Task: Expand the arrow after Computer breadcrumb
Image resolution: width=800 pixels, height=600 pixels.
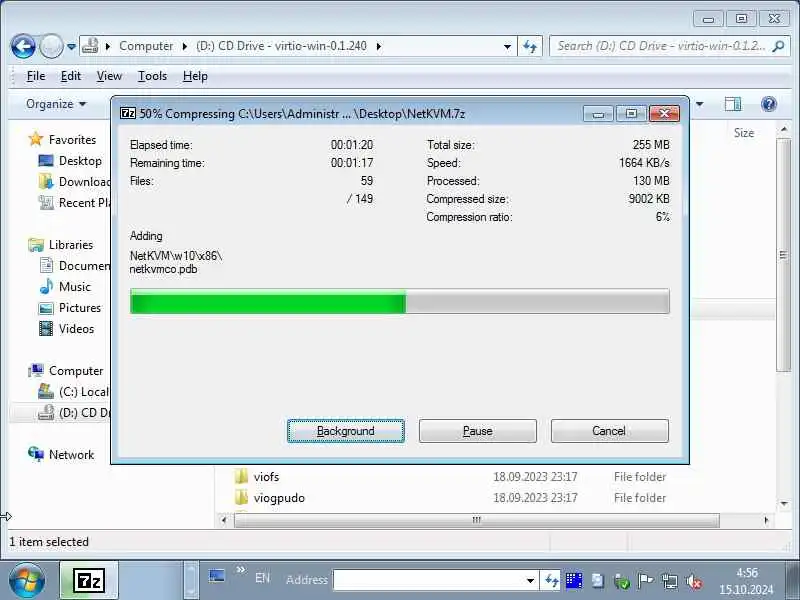Action: [x=185, y=46]
